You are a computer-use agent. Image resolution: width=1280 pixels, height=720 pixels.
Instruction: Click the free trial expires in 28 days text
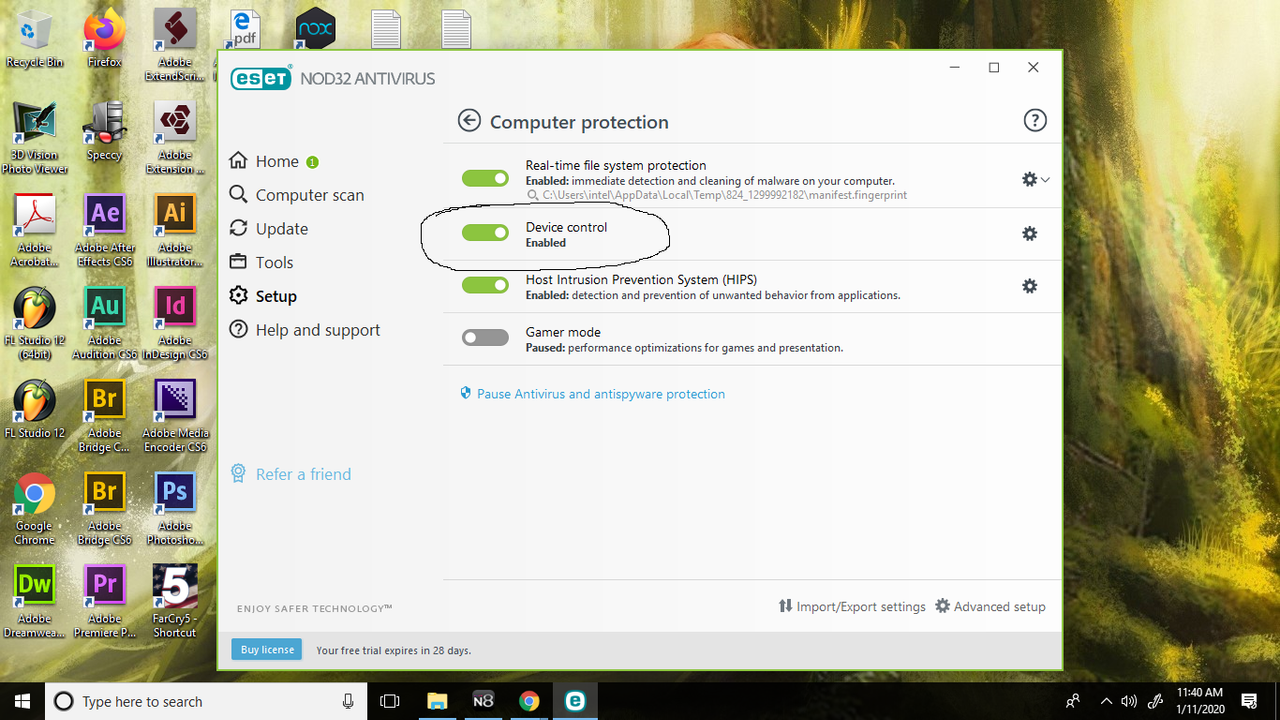pyautogui.click(x=393, y=650)
